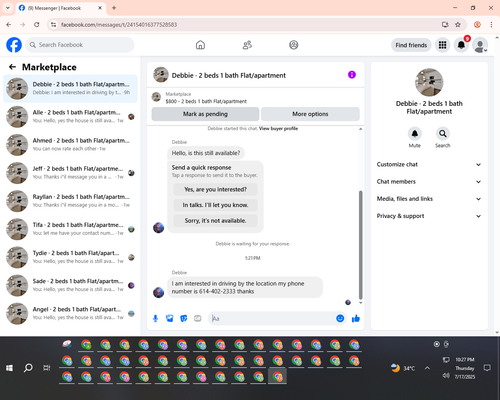Open Ahmed conversation in list
The height and width of the screenshot is (400, 500).
[x=70, y=145]
